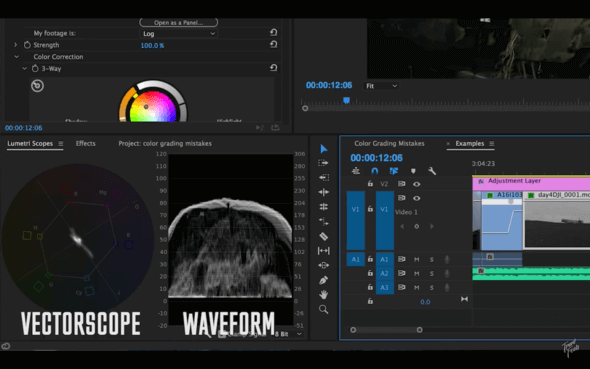This screenshot has height=369, width=590.
Task: Mute audio track A3
Action: tap(417, 288)
